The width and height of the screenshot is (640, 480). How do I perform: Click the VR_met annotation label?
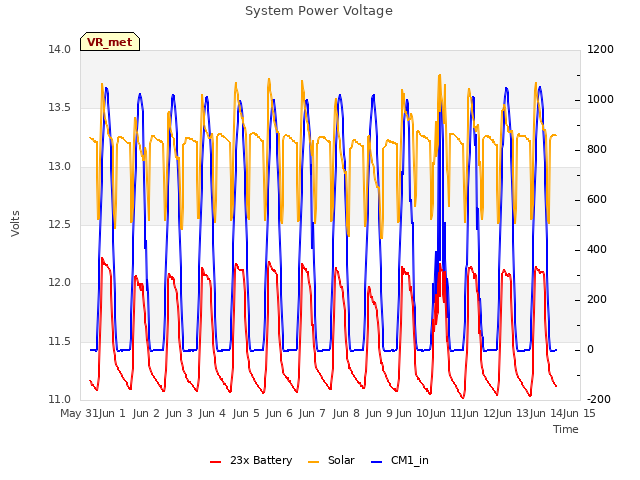pyautogui.click(x=110, y=42)
